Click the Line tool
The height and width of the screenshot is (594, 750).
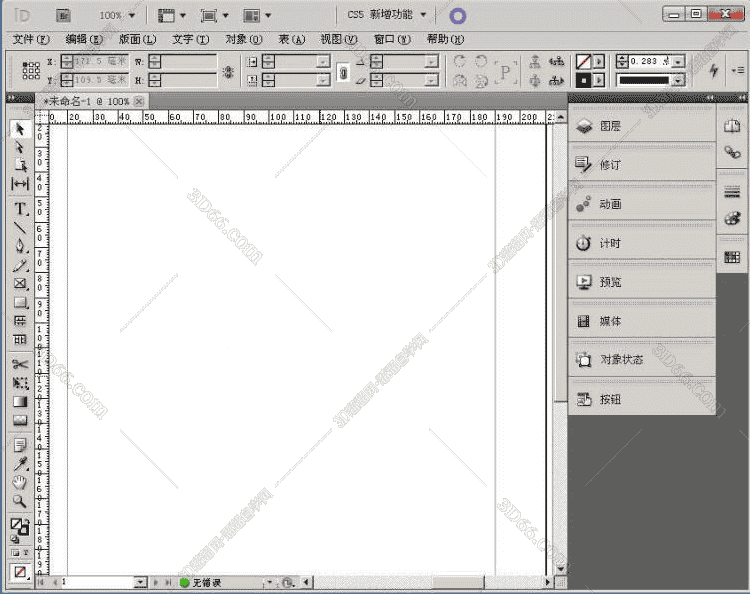(20, 228)
